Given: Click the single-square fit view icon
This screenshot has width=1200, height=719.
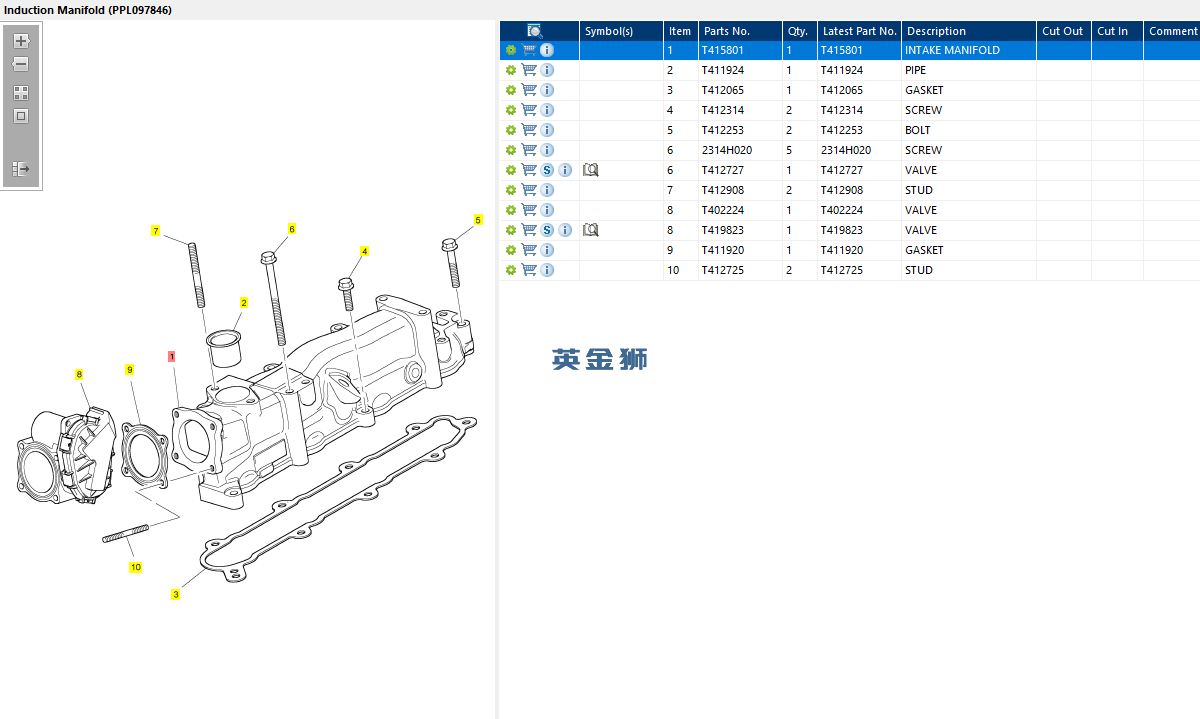Looking at the screenshot, I should pos(21,116).
